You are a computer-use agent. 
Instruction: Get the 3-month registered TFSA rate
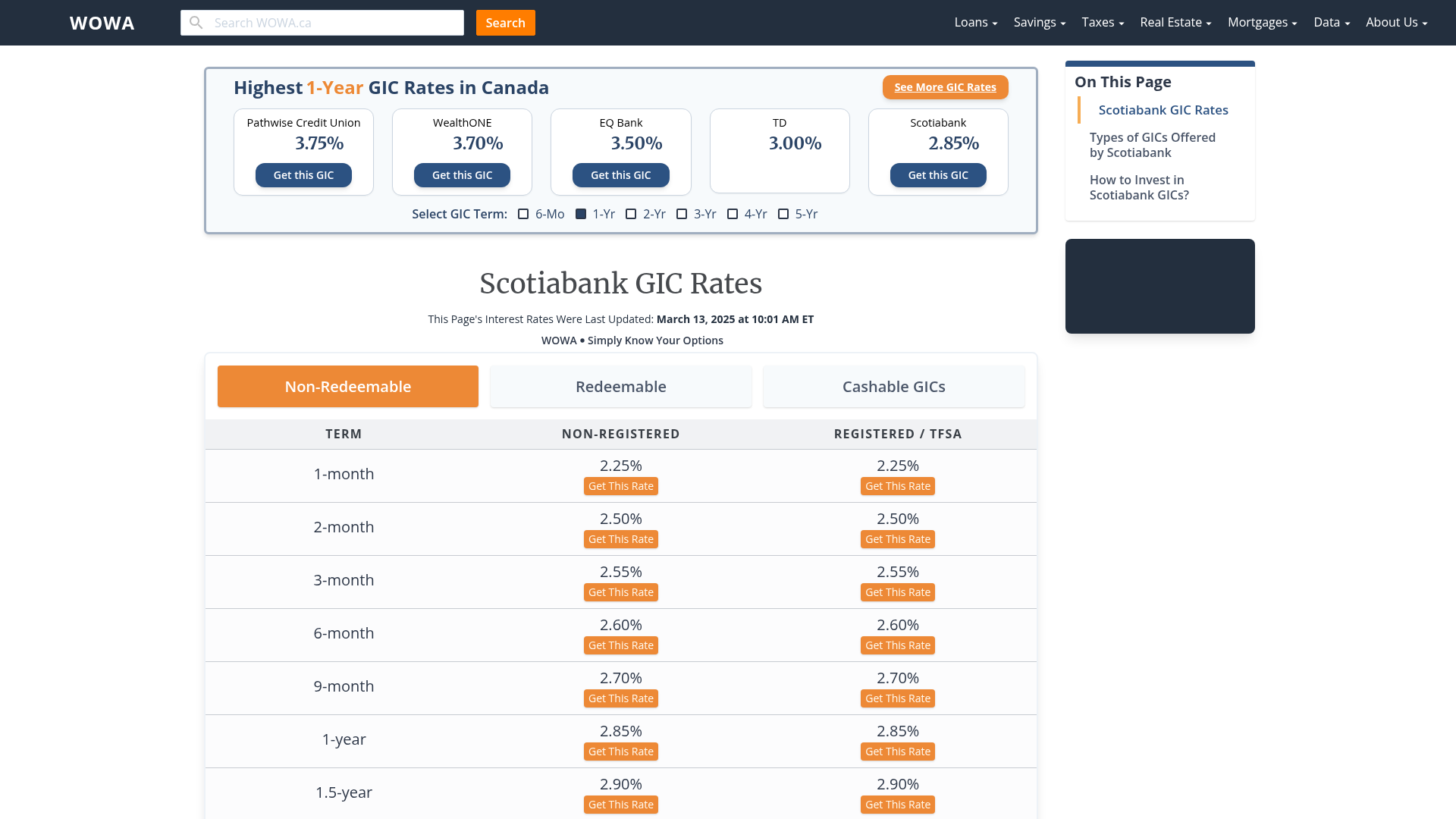898,592
